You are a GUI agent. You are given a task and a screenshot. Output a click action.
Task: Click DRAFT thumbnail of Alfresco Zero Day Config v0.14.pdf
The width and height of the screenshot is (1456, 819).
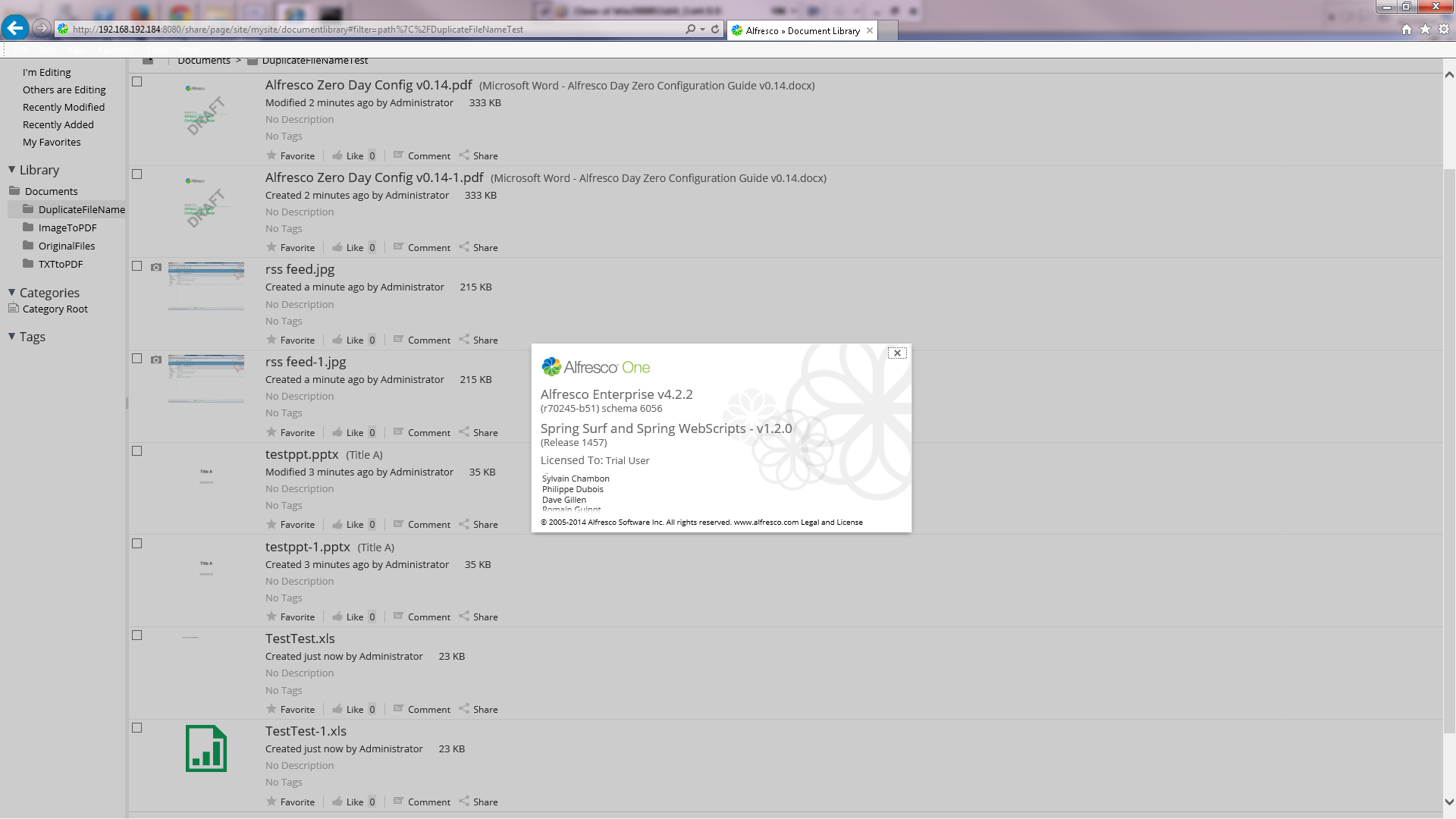[x=206, y=111]
